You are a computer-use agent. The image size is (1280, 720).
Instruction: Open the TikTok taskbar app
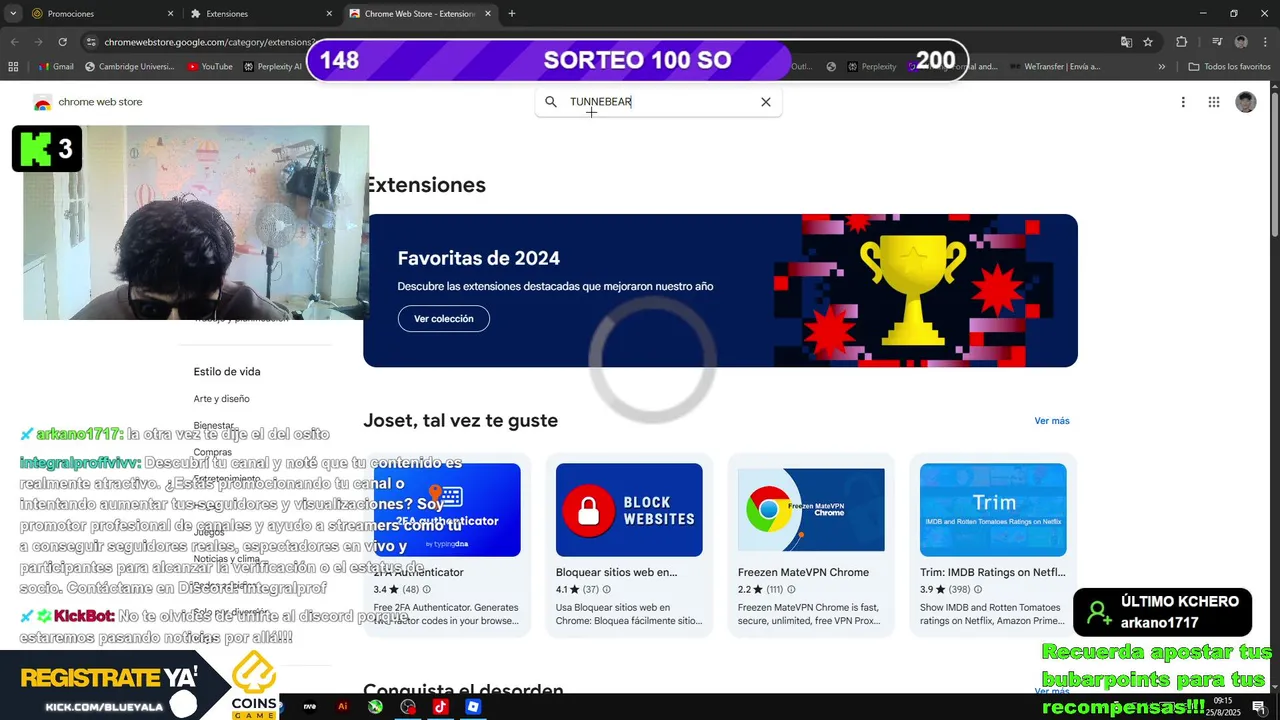pos(440,706)
